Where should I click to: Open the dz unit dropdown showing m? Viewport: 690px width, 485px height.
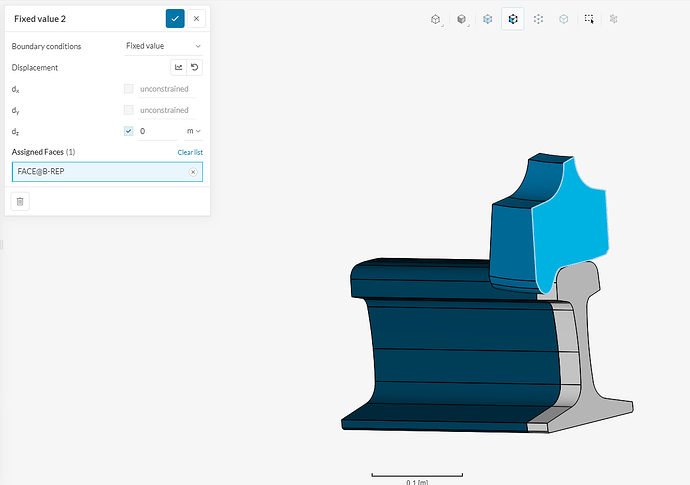[193, 131]
